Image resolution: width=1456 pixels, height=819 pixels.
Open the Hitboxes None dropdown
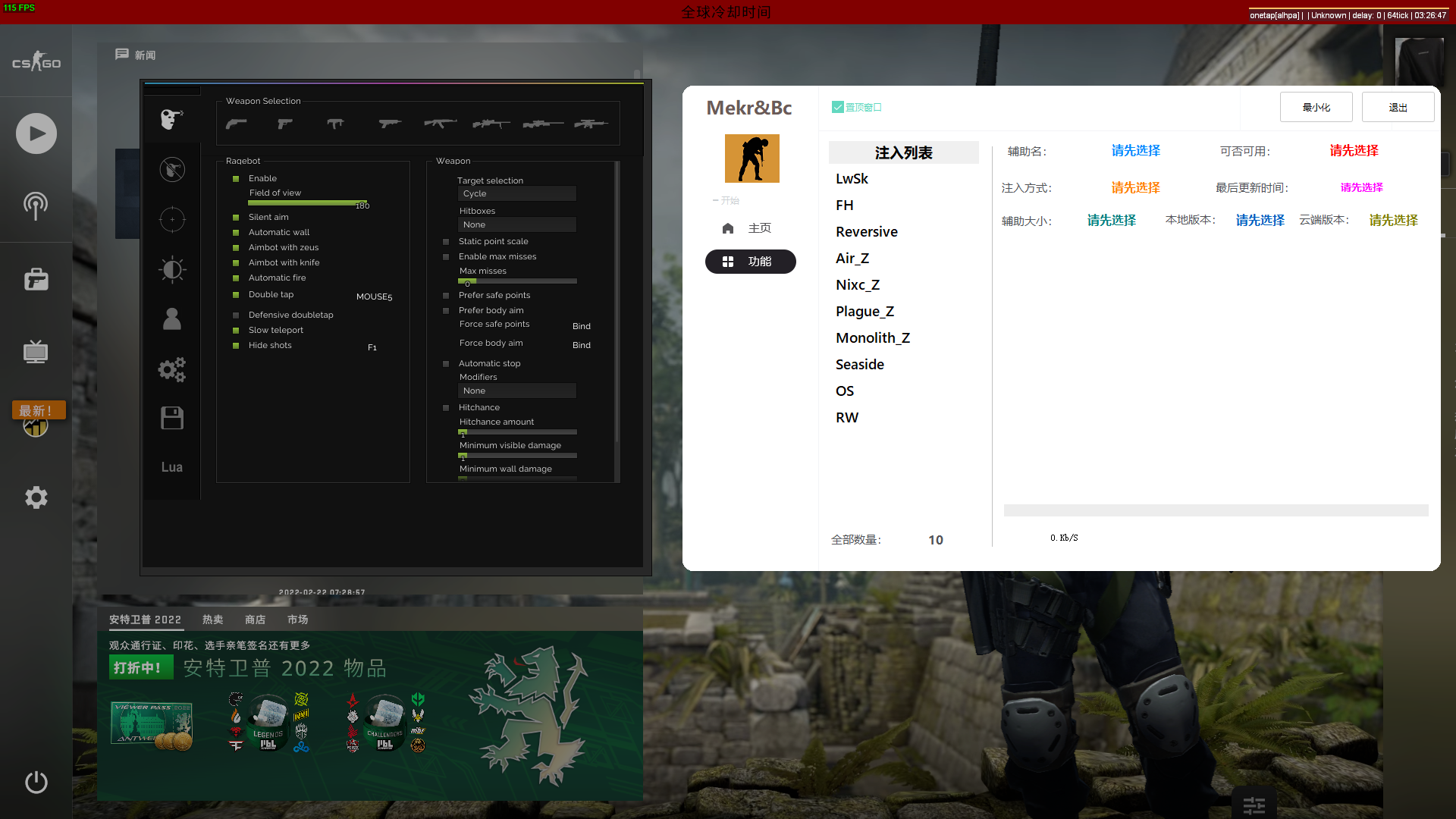point(517,224)
